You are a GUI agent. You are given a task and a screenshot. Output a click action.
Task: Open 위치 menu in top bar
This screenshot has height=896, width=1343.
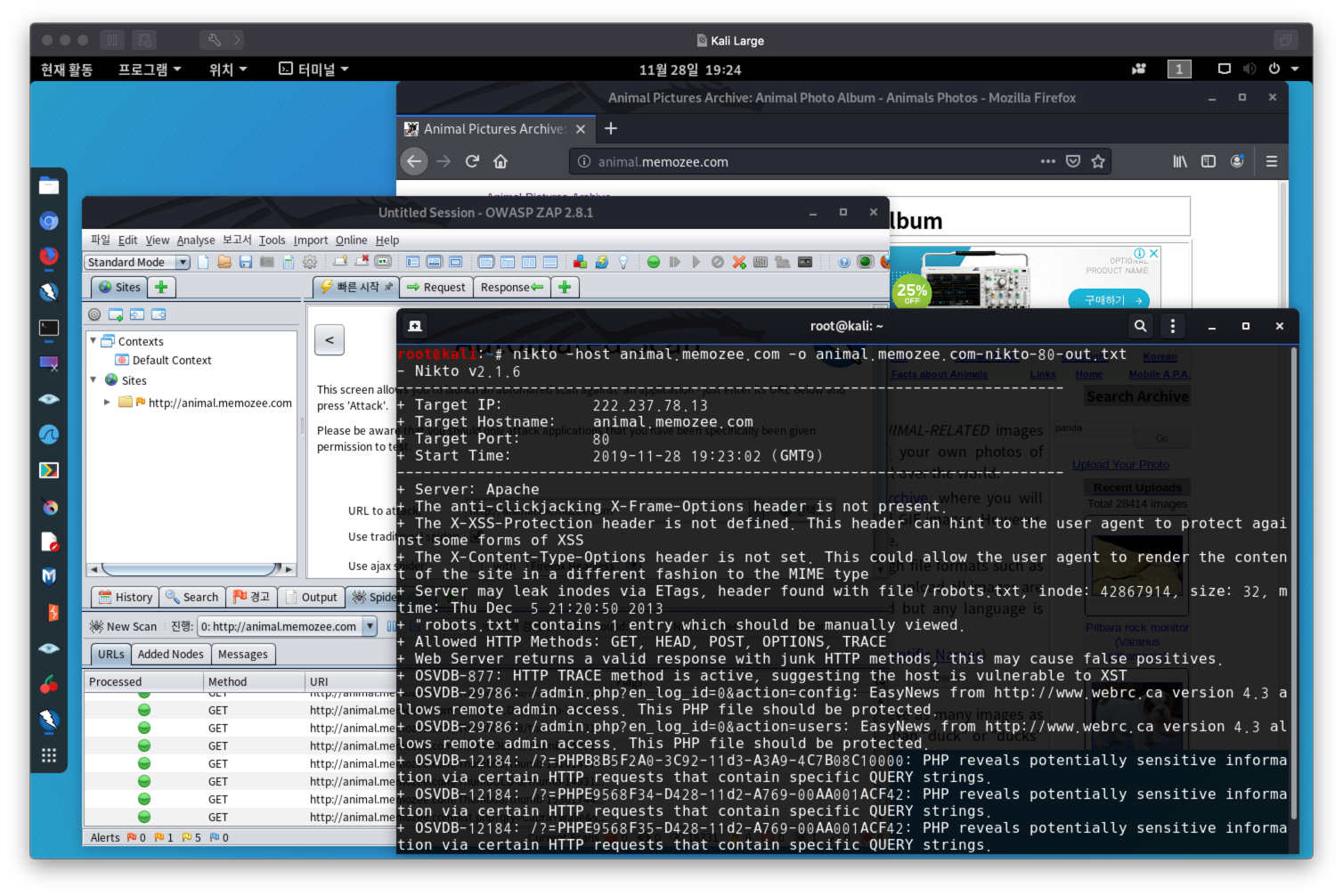tap(228, 69)
